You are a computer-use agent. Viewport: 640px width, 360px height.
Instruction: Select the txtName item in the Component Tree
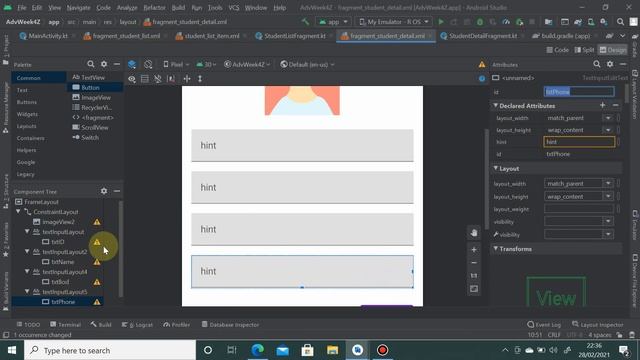point(62,262)
